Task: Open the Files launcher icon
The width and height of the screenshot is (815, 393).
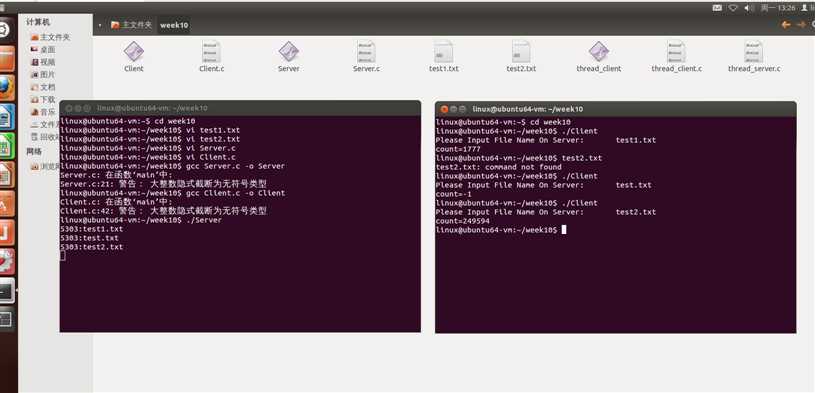Action: tap(6, 58)
